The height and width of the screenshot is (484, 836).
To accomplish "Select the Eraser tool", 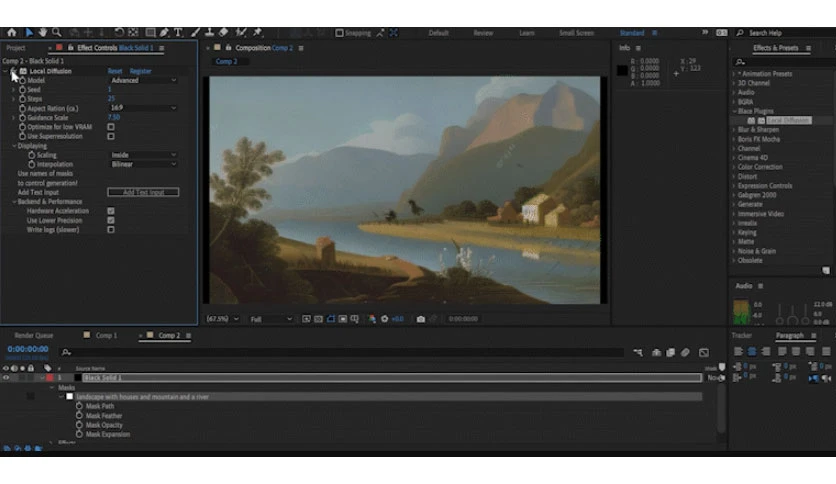I will 224,33.
